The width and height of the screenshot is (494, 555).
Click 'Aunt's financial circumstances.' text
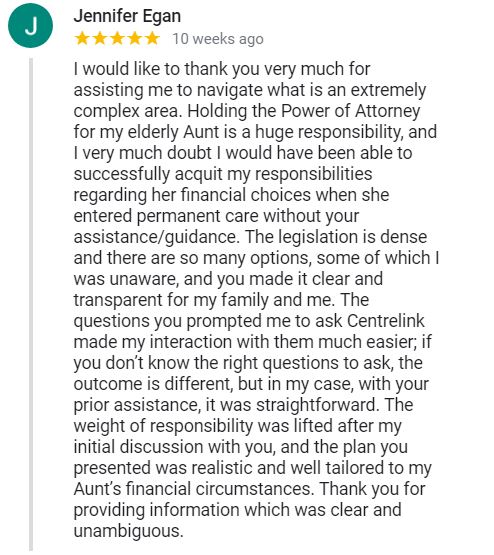point(194,489)
